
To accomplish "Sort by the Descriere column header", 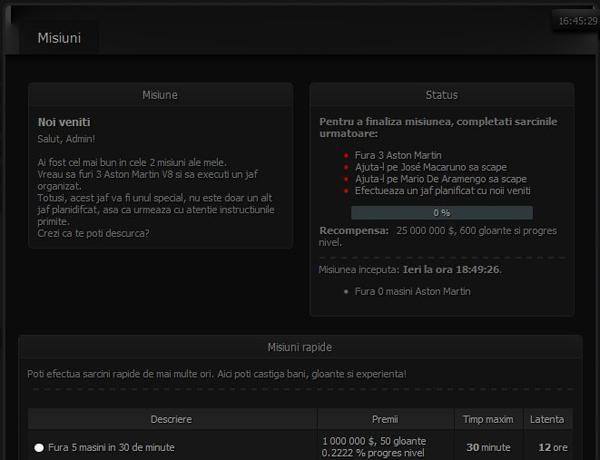I will (x=171, y=419).
